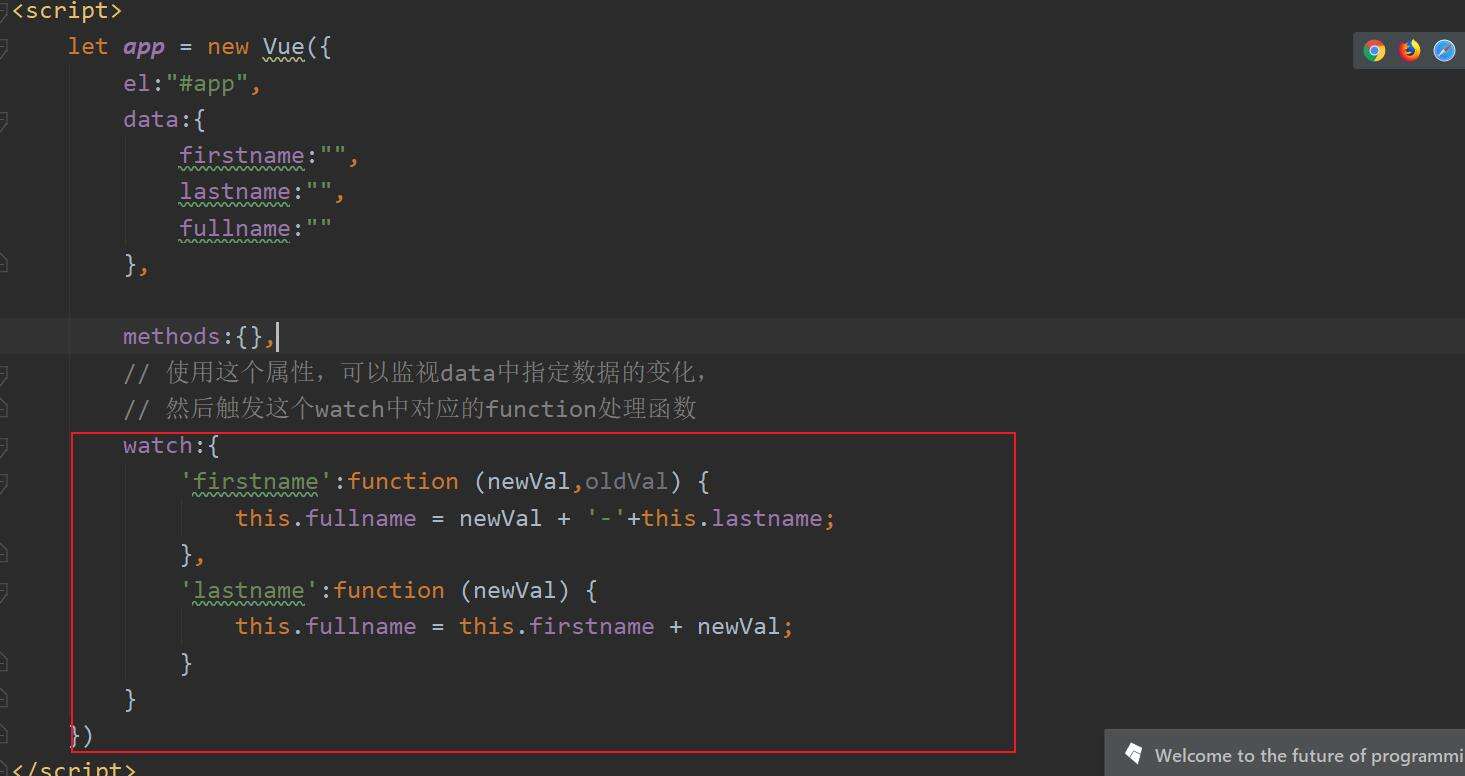Open preview in Chrome browser
The width and height of the screenshot is (1465, 776).
(1375, 51)
